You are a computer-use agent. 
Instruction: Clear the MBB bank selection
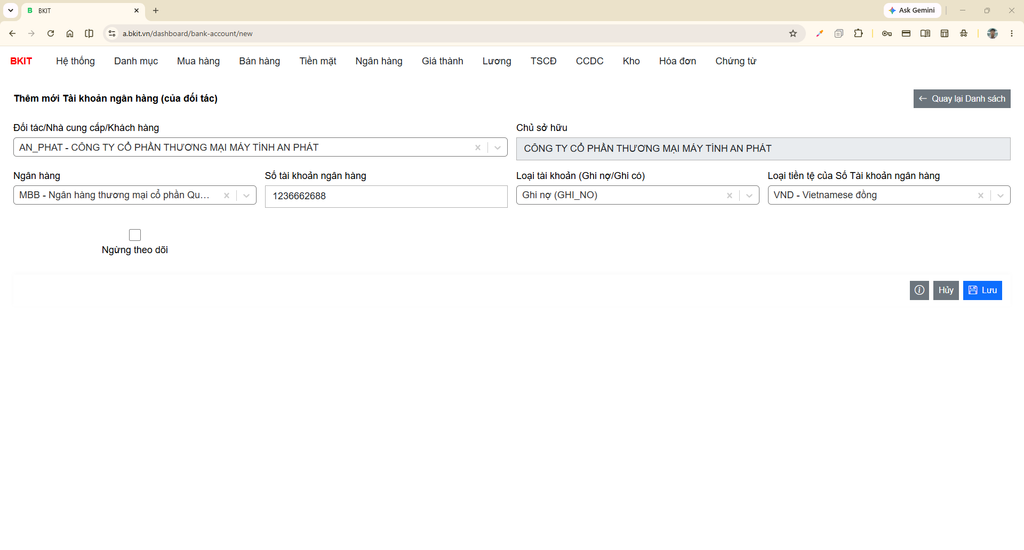(x=227, y=195)
